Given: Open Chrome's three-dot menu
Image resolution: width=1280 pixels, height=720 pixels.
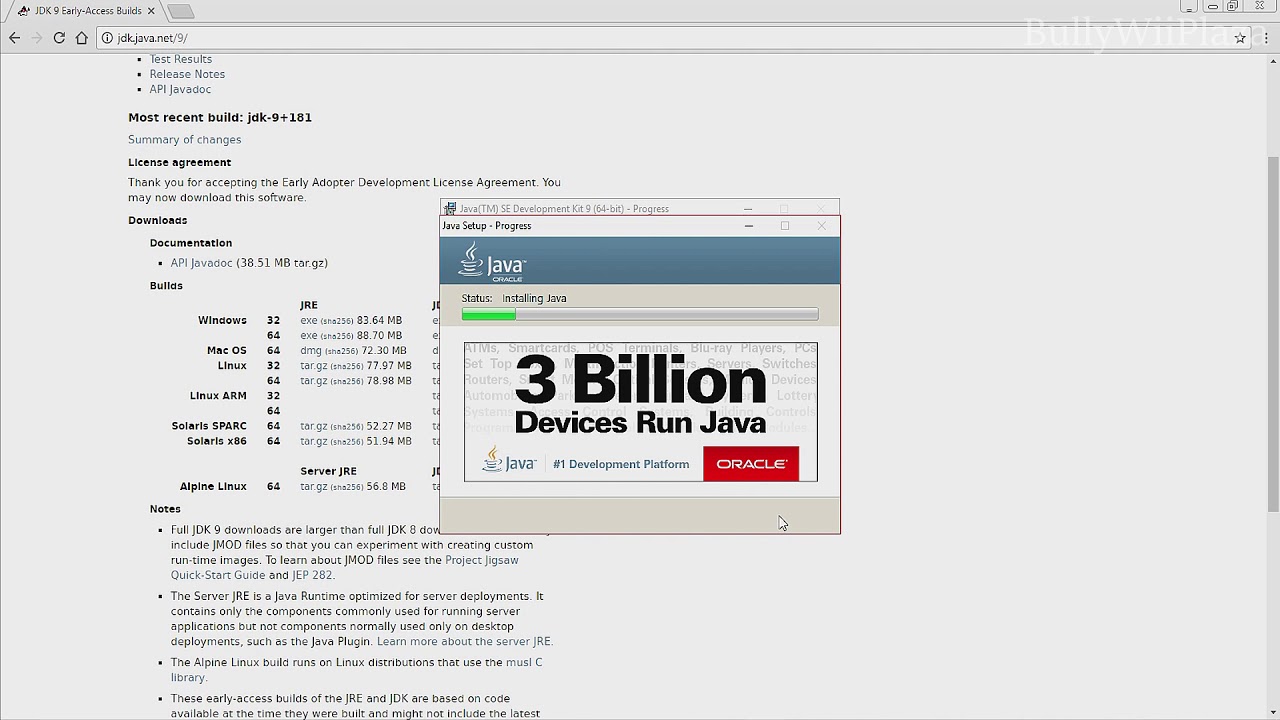Looking at the screenshot, I should coord(1265,38).
